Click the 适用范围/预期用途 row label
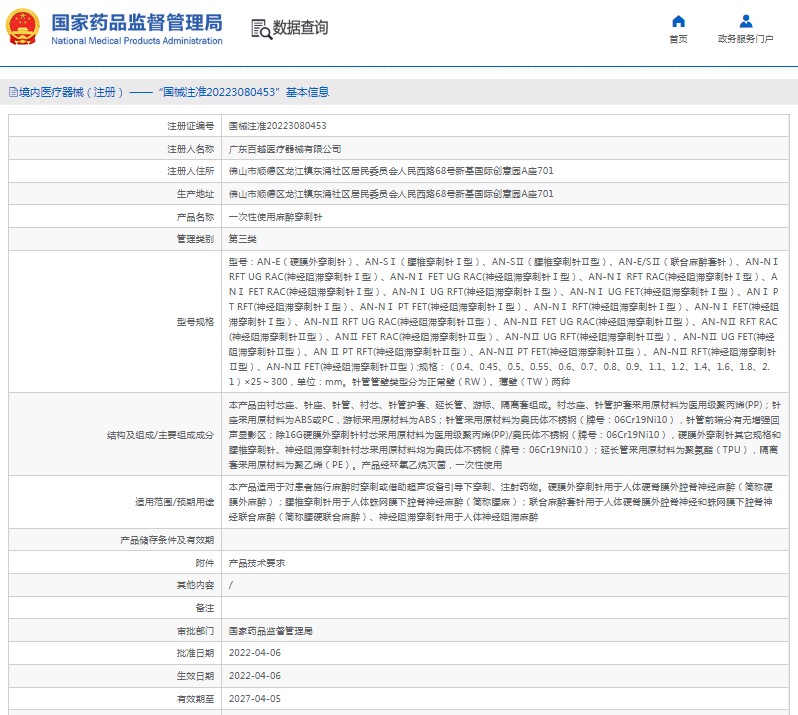 (x=175, y=502)
